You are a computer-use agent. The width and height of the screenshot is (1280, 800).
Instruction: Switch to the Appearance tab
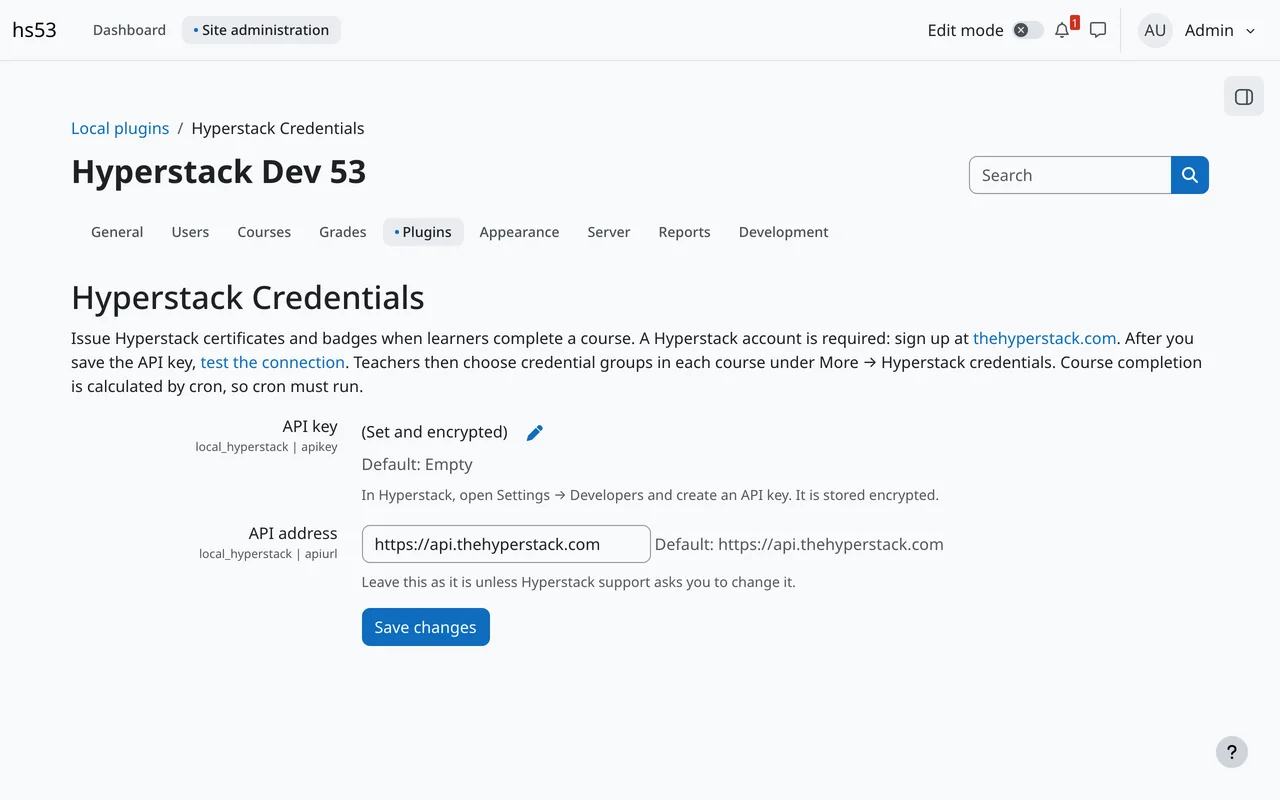click(519, 232)
